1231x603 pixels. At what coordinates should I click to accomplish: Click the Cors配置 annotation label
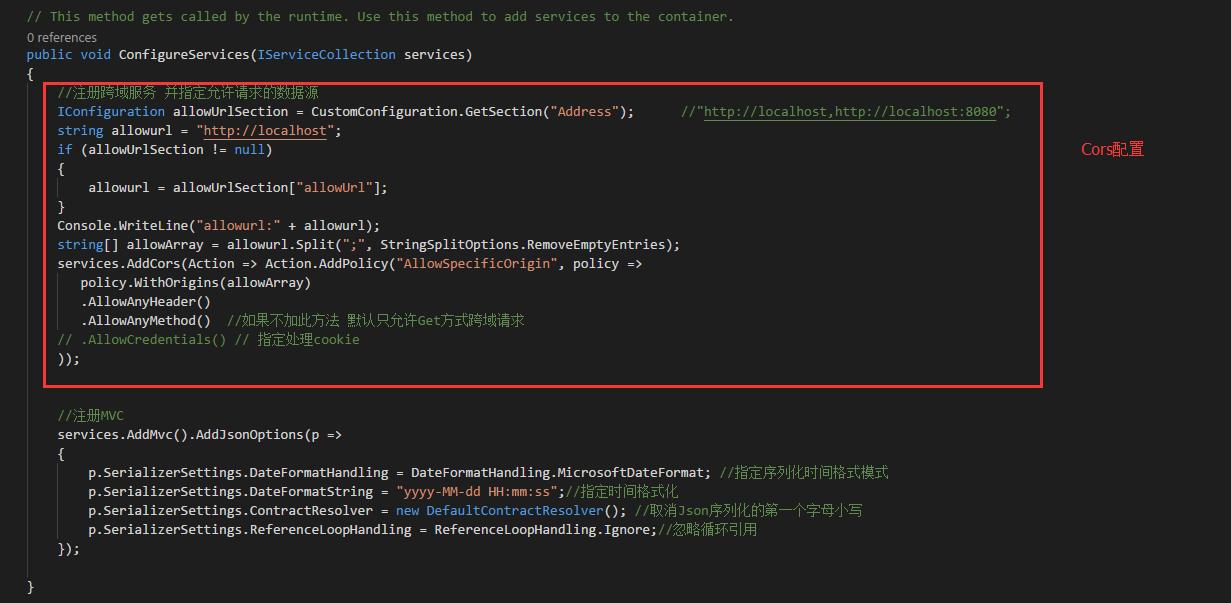click(1111, 149)
